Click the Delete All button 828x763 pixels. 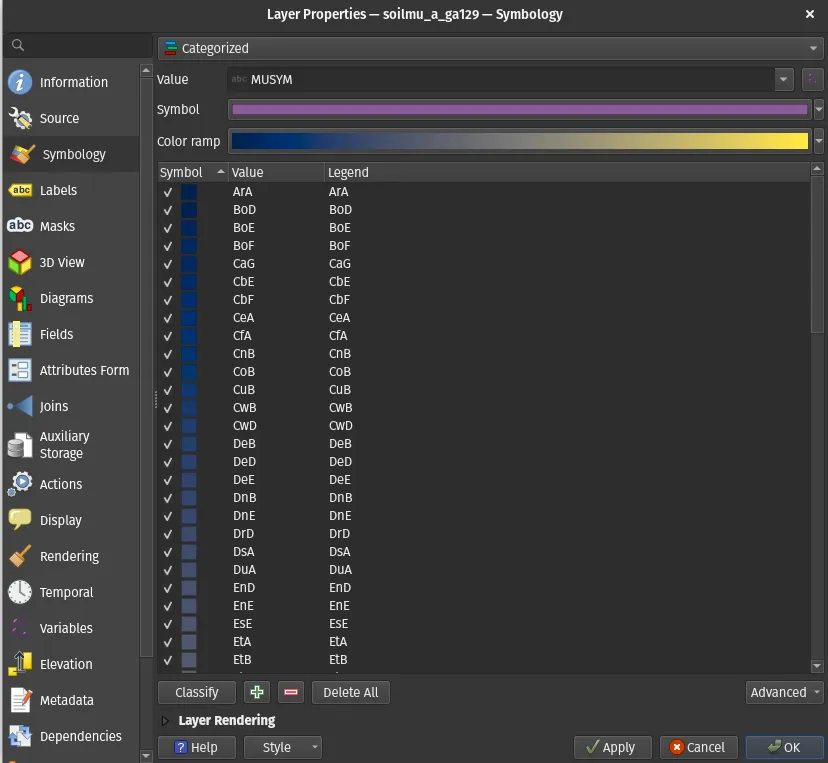tap(350, 692)
